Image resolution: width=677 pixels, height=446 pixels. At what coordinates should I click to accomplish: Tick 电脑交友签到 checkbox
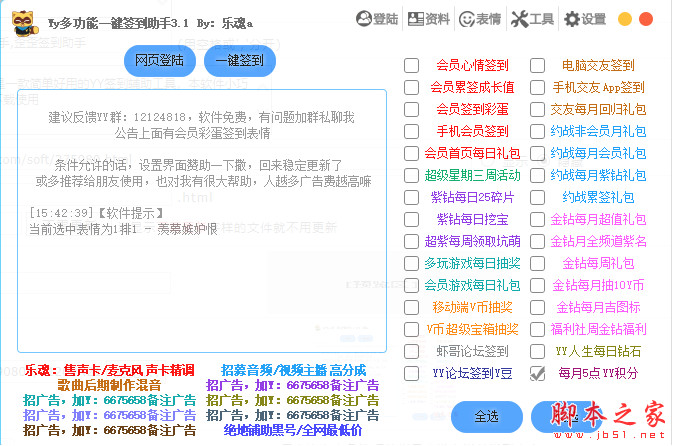[538, 66]
